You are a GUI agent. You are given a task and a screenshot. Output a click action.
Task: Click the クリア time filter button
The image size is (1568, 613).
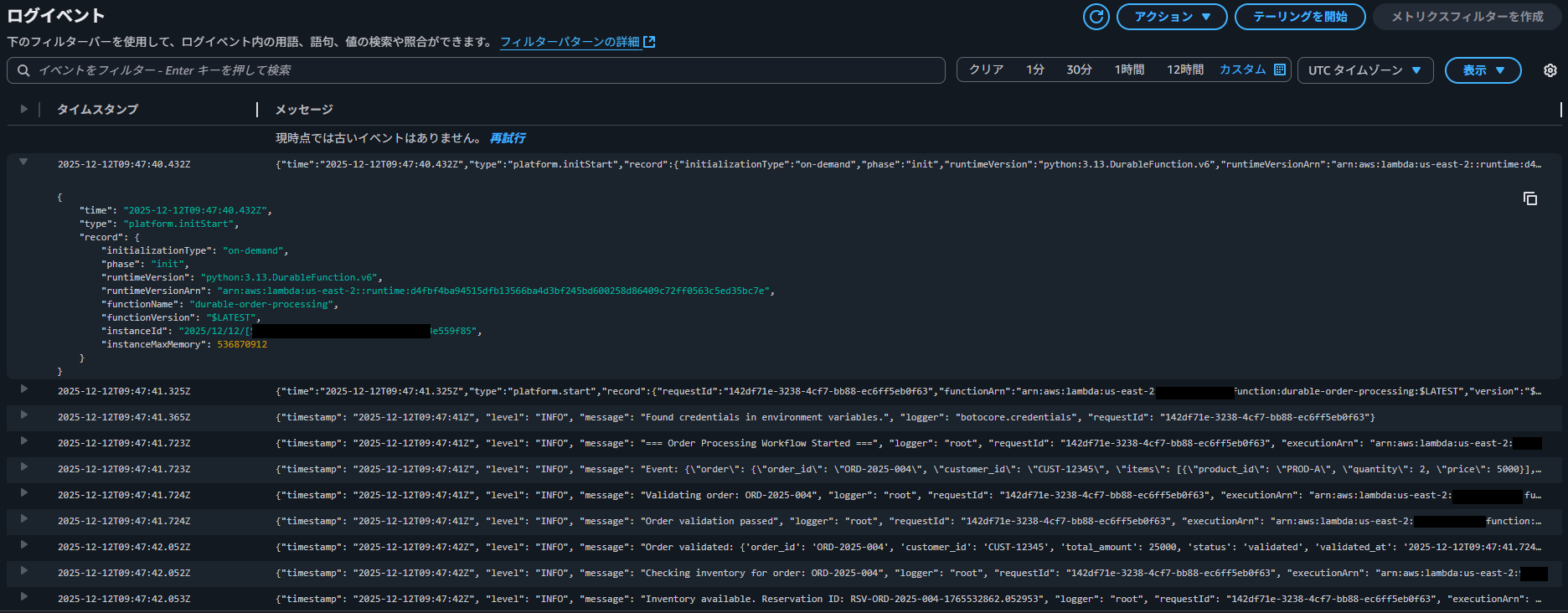coord(986,70)
